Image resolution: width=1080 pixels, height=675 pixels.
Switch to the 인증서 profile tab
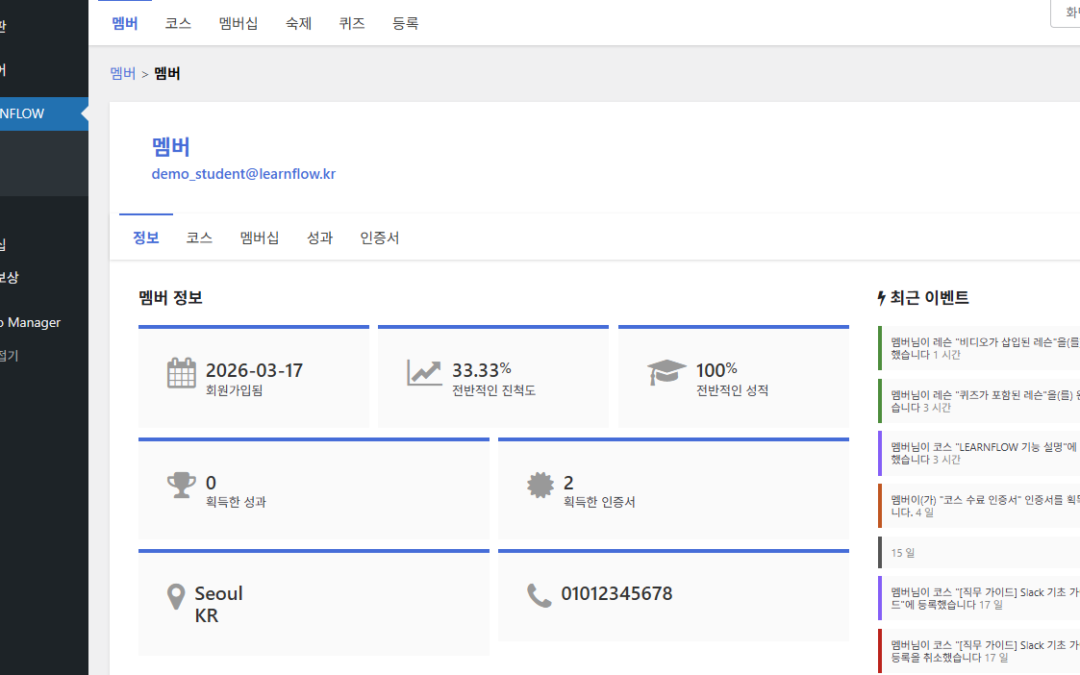[380, 238]
